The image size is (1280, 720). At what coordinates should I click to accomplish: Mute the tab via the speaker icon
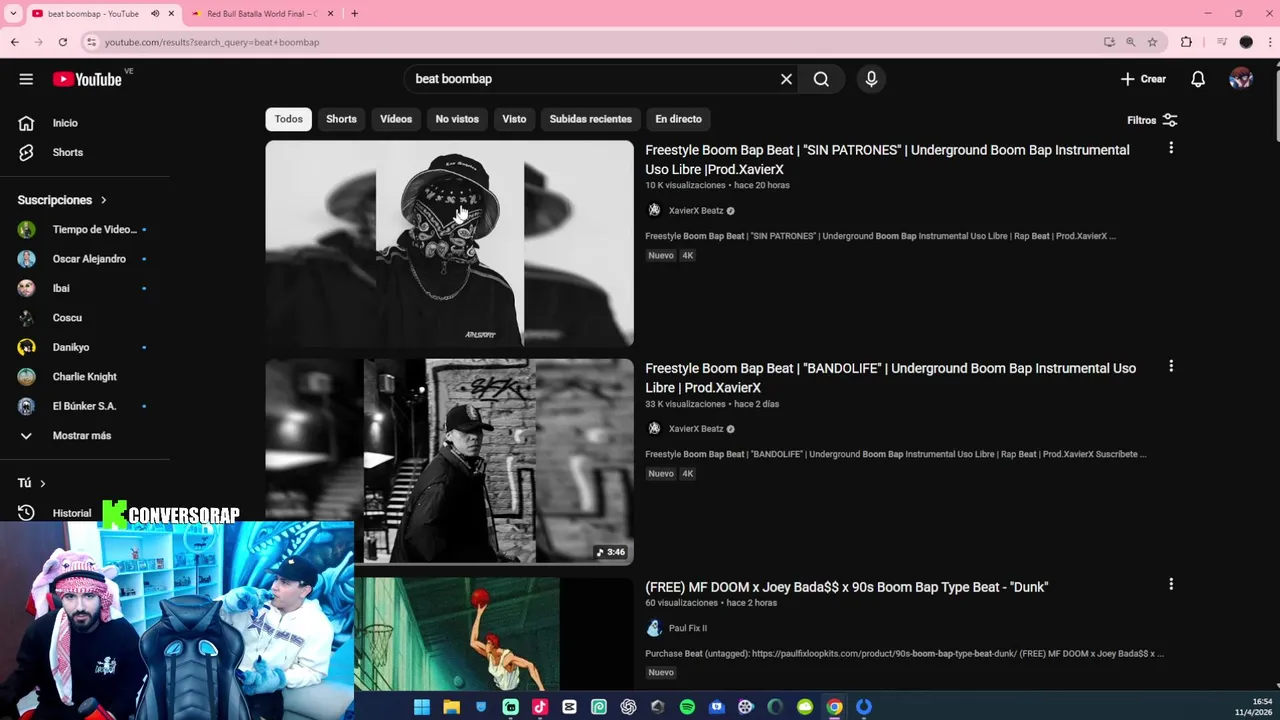[x=154, y=14]
